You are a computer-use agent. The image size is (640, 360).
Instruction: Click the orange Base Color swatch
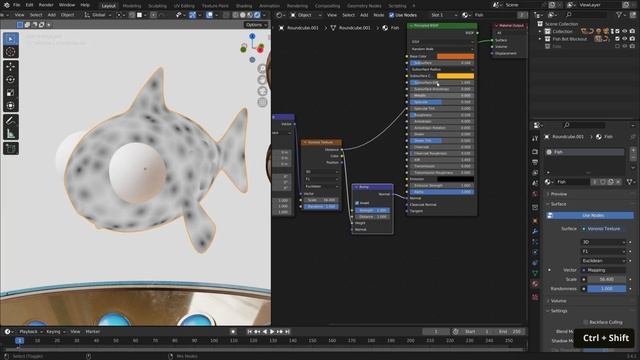pyautogui.click(x=455, y=56)
